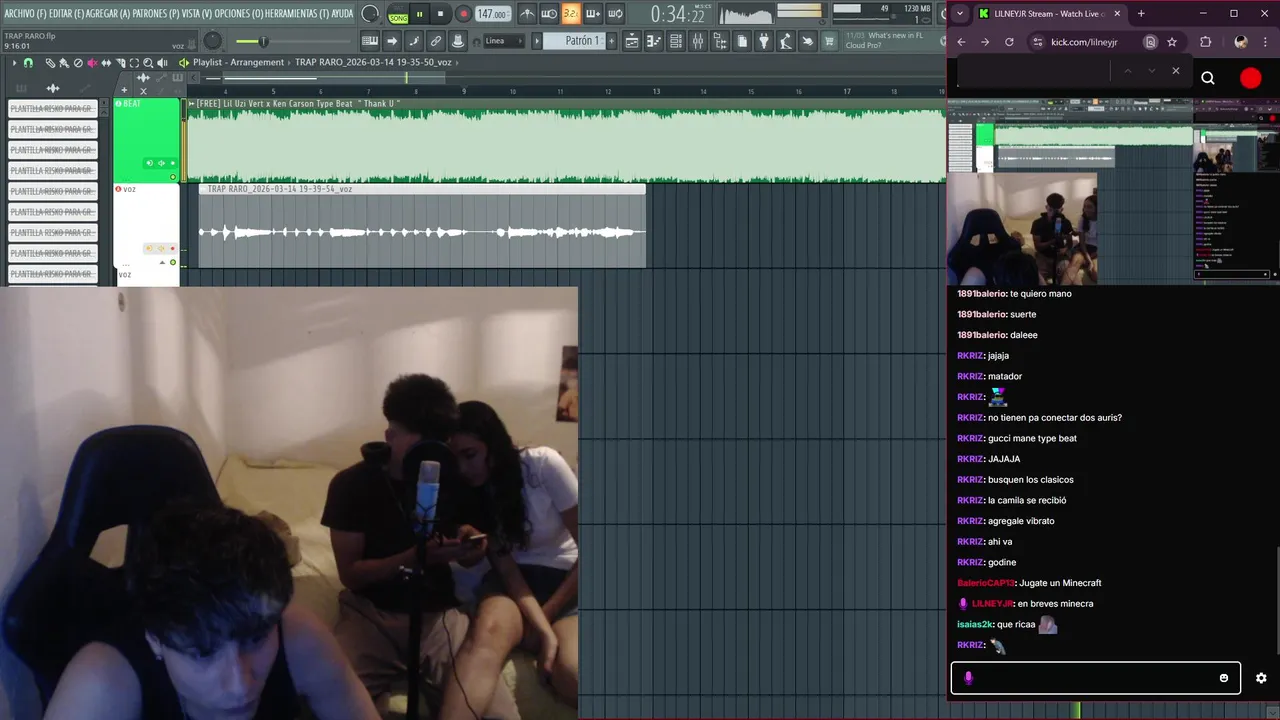Click the 147.000 tempo field

pyautogui.click(x=493, y=14)
